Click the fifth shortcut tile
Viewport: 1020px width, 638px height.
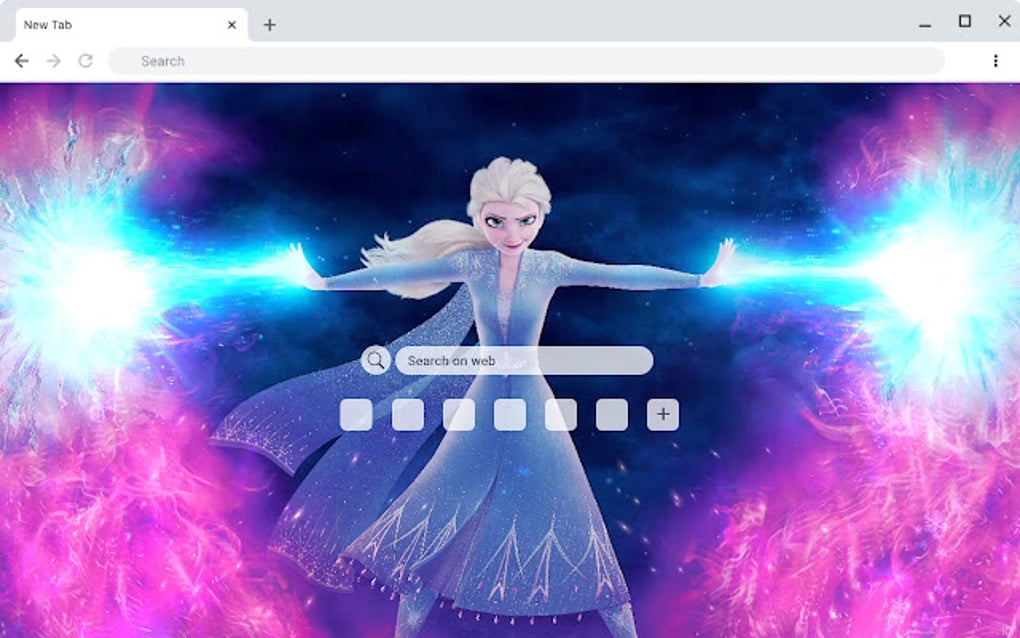pos(559,414)
